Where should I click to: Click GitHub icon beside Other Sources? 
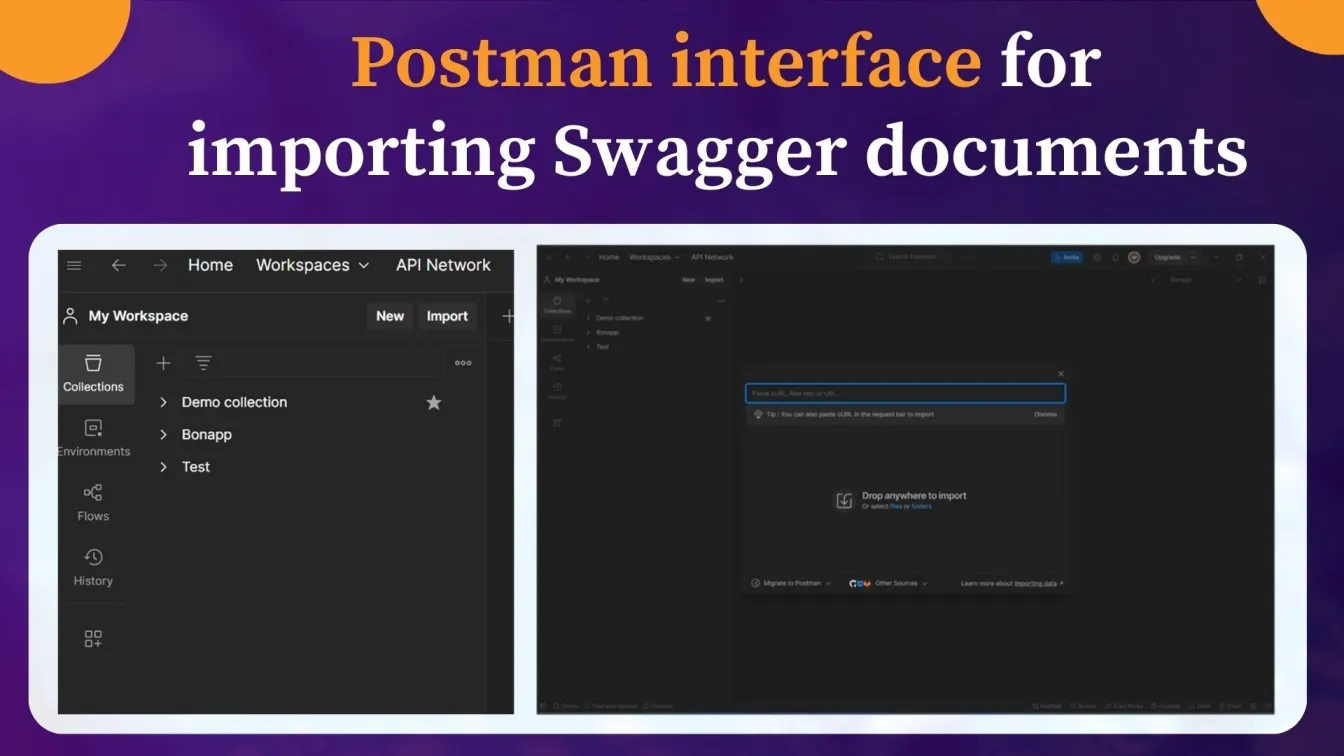853,583
